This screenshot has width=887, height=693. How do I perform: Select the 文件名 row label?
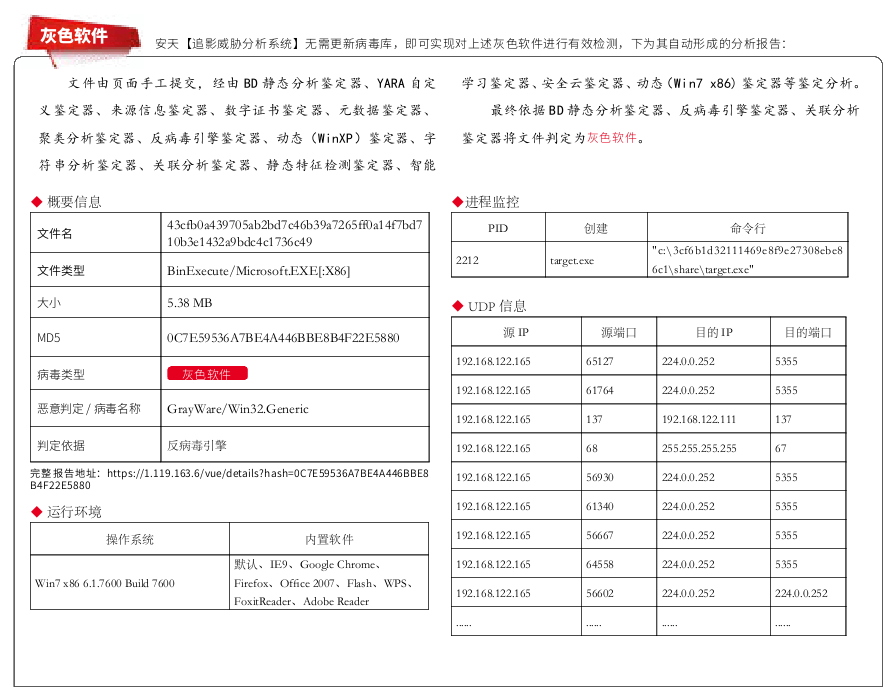tap(54, 233)
